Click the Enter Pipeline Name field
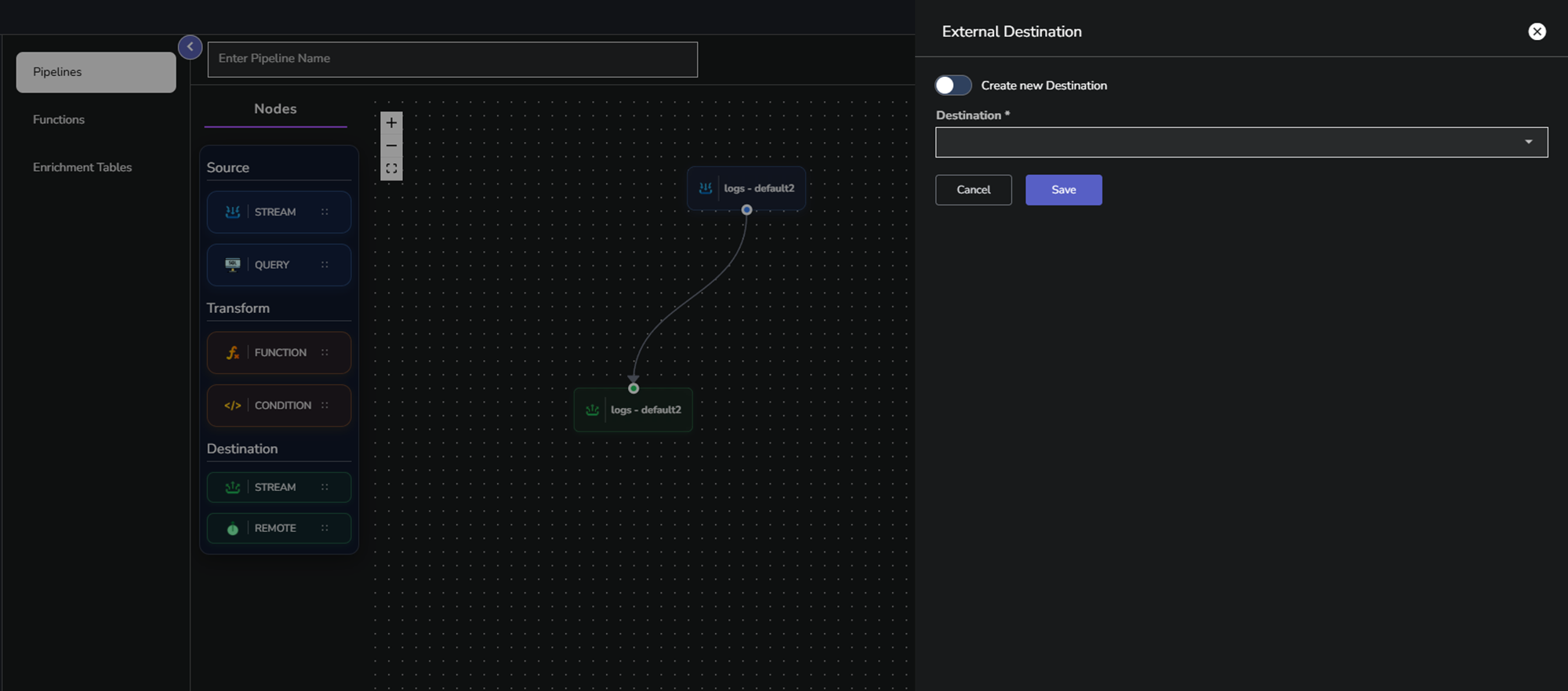Viewport: 1568px width, 691px height. tap(452, 60)
